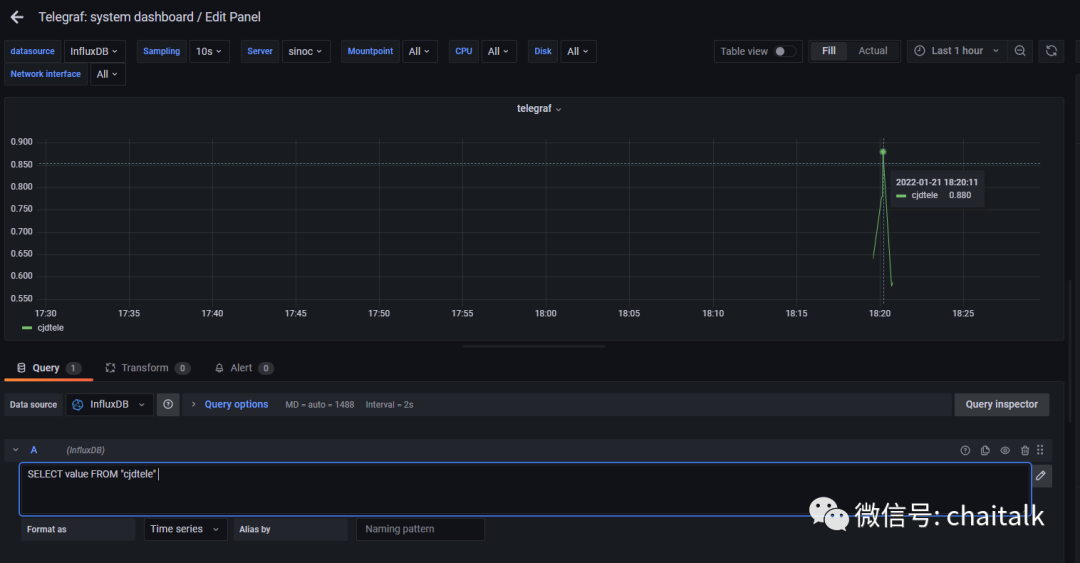Duplicate query A
1080x563 pixels.
(x=985, y=450)
